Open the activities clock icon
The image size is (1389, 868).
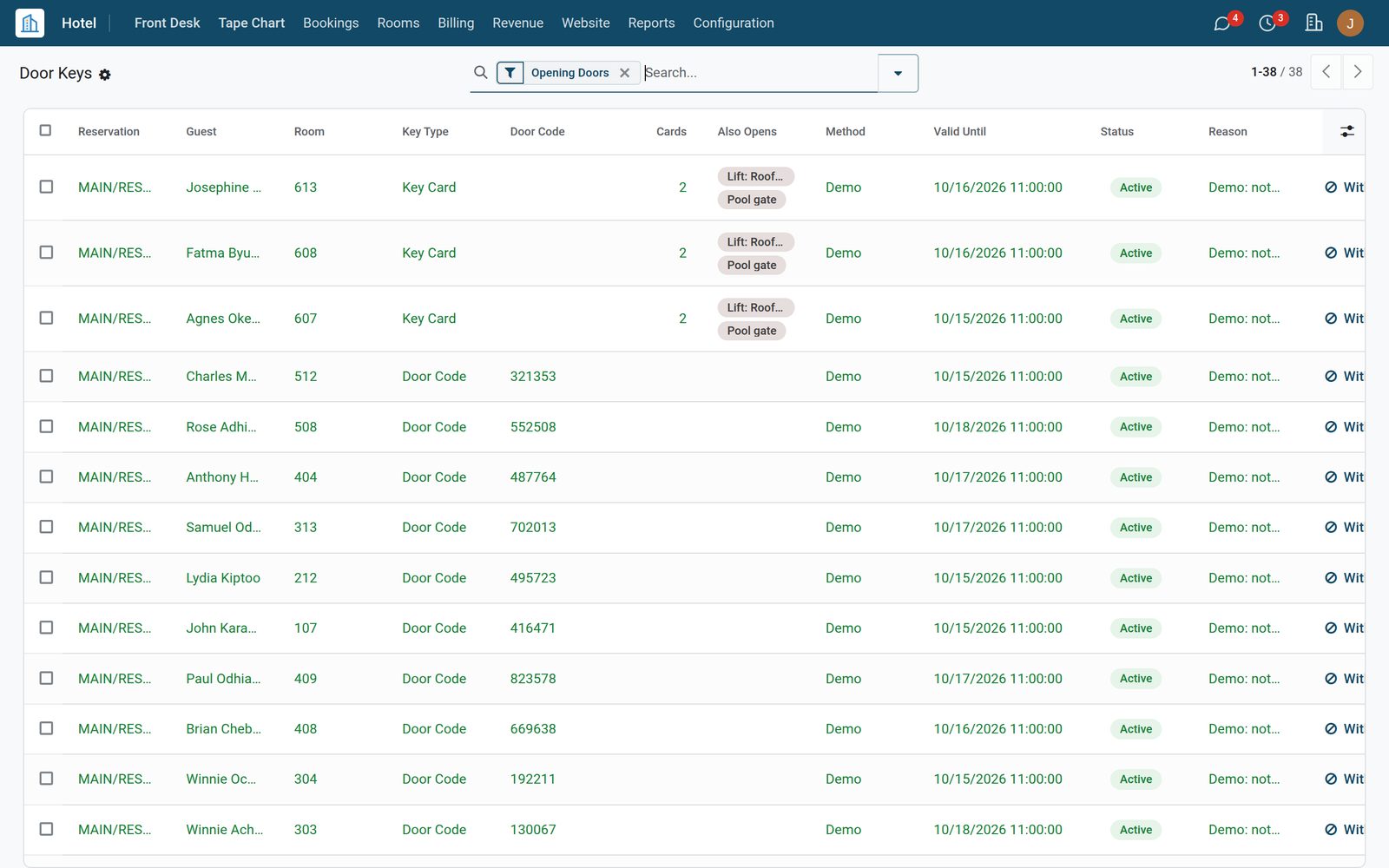(x=1267, y=23)
